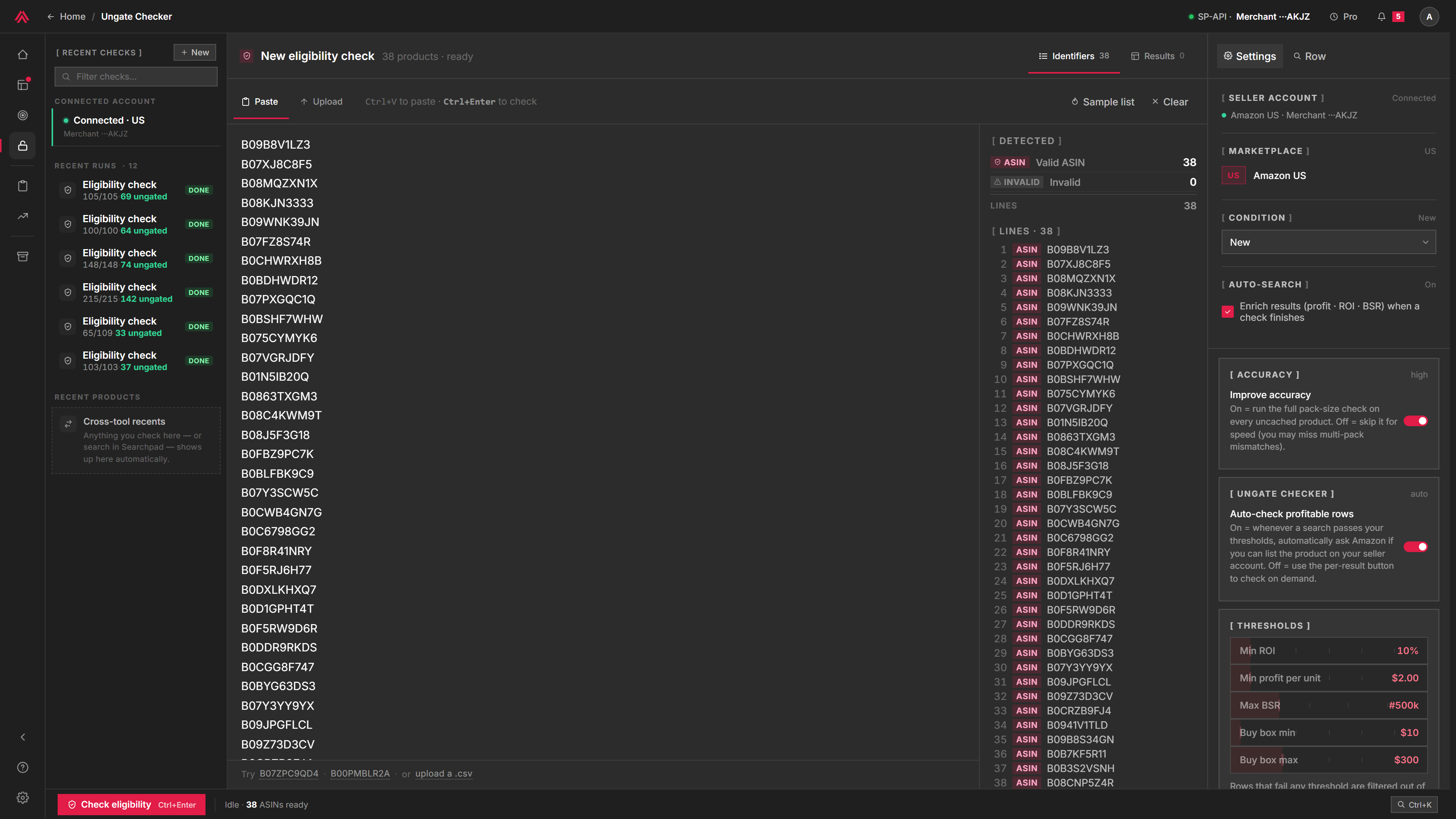The width and height of the screenshot is (1456, 819).
Task: Click the ASIN shield badge in Detected
Action: [x=1010, y=162]
